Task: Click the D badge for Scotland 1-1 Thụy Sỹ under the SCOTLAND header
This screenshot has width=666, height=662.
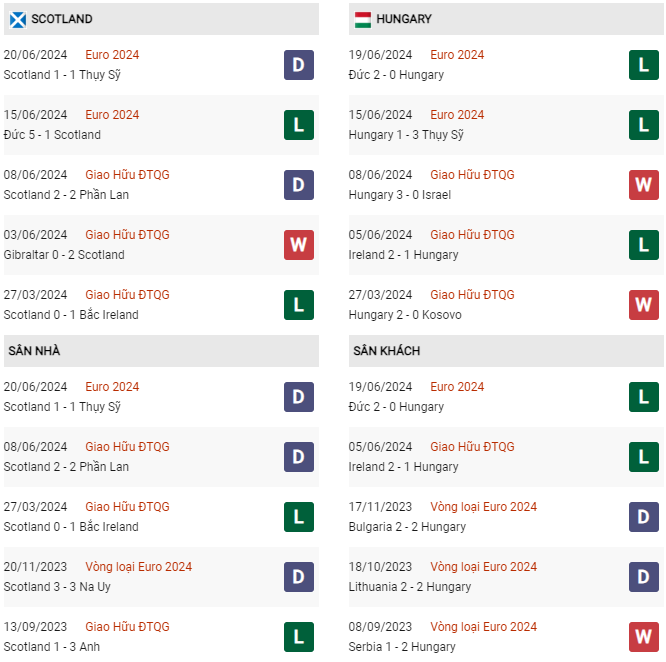Action: point(299,65)
